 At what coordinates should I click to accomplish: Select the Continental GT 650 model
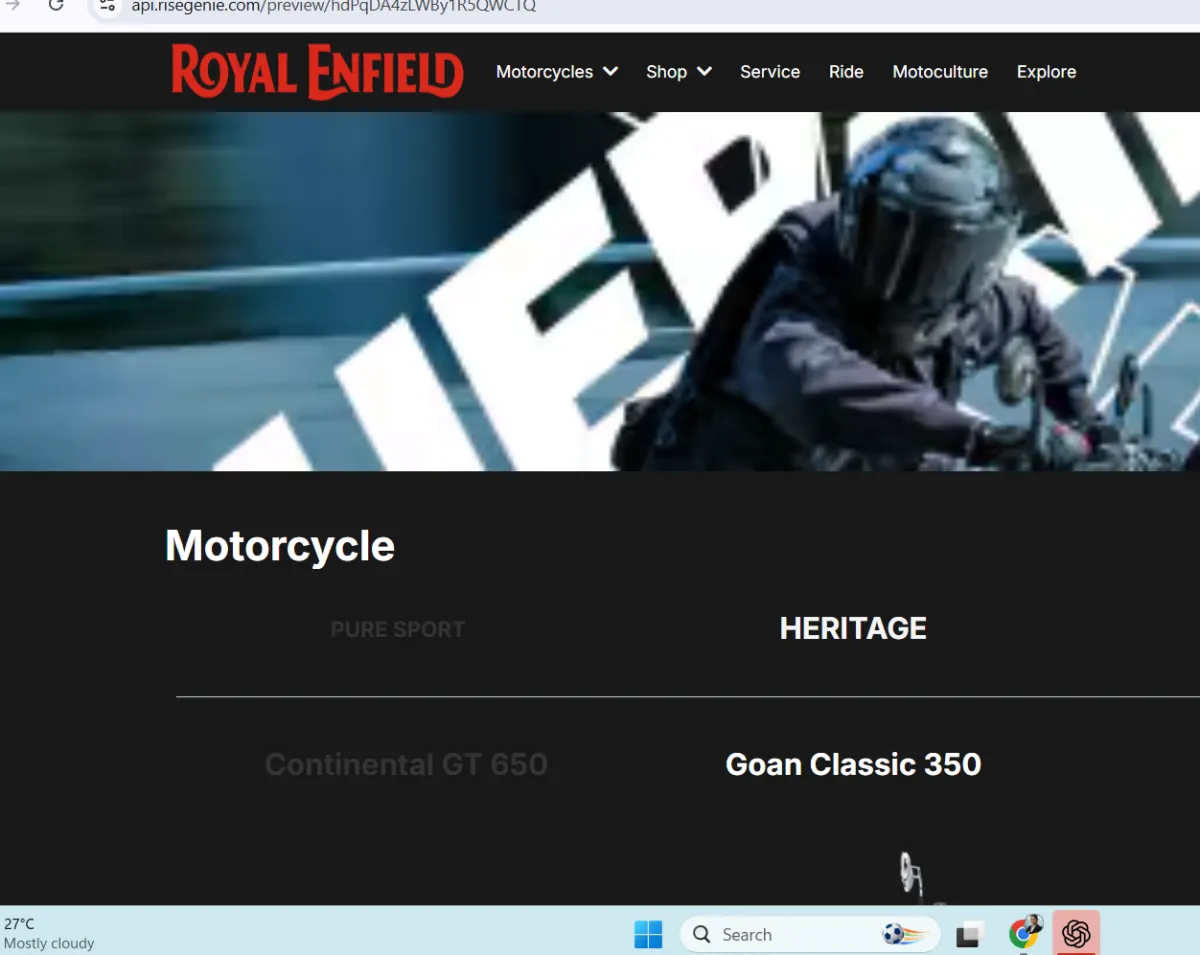pos(406,764)
